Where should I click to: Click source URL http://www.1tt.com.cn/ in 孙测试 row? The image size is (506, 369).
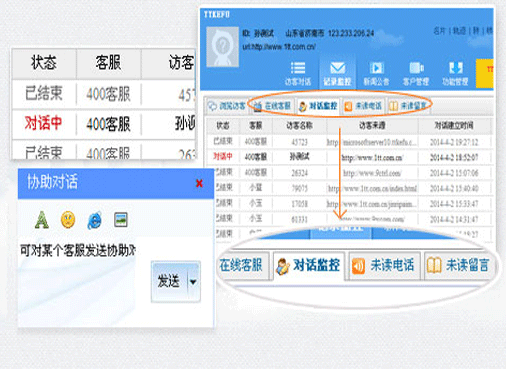tap(372, 158)
